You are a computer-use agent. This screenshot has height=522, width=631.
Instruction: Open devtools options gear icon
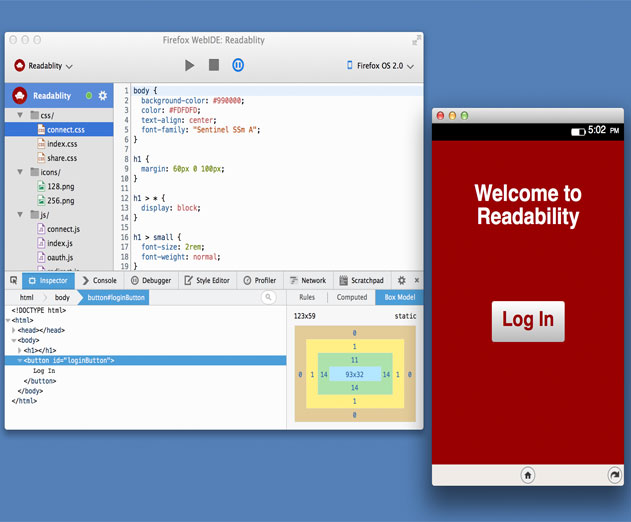coord(402,280)
